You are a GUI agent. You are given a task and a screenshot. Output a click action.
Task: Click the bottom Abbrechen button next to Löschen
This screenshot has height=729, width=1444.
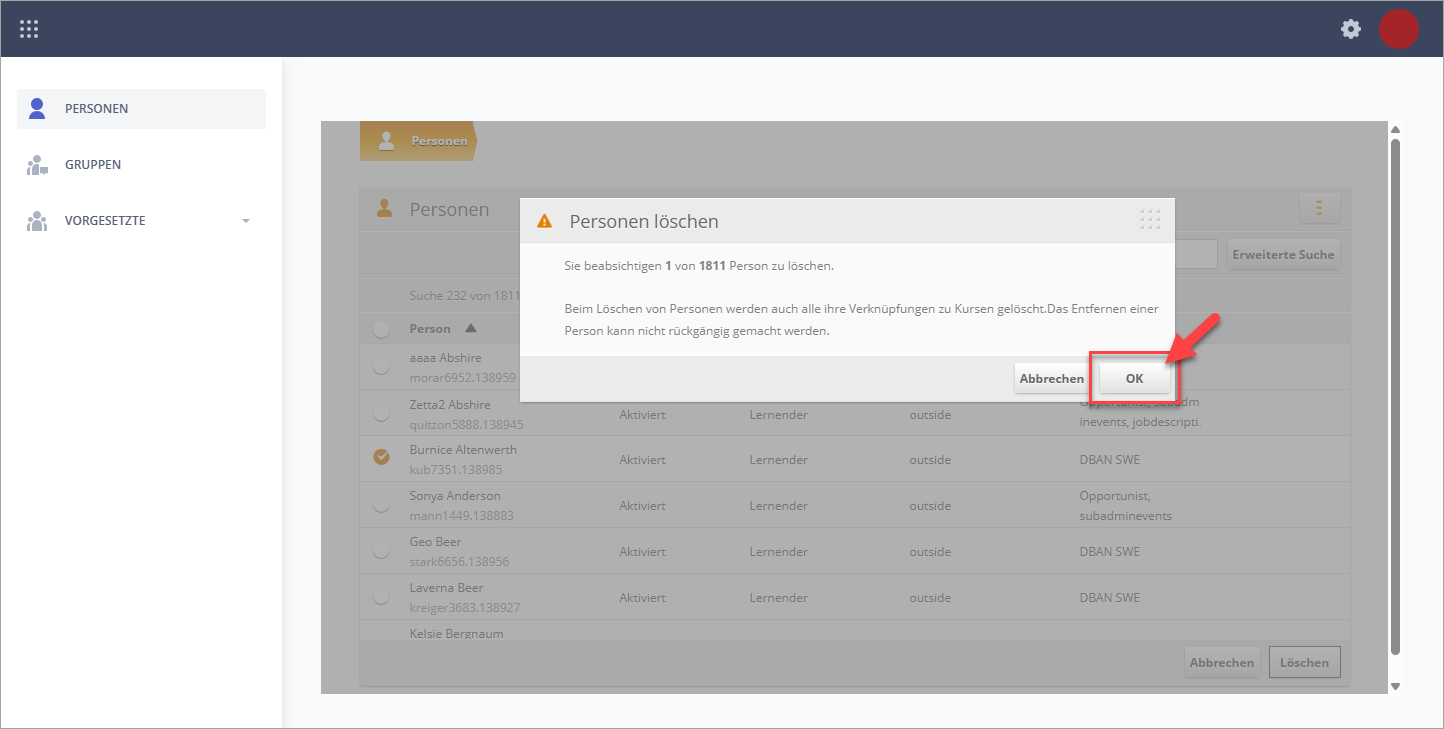click(x=1221, y=662)
